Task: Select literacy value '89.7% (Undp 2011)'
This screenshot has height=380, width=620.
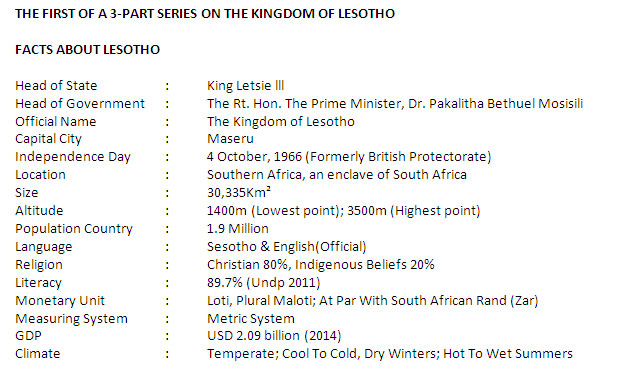Action: point(264,282)
